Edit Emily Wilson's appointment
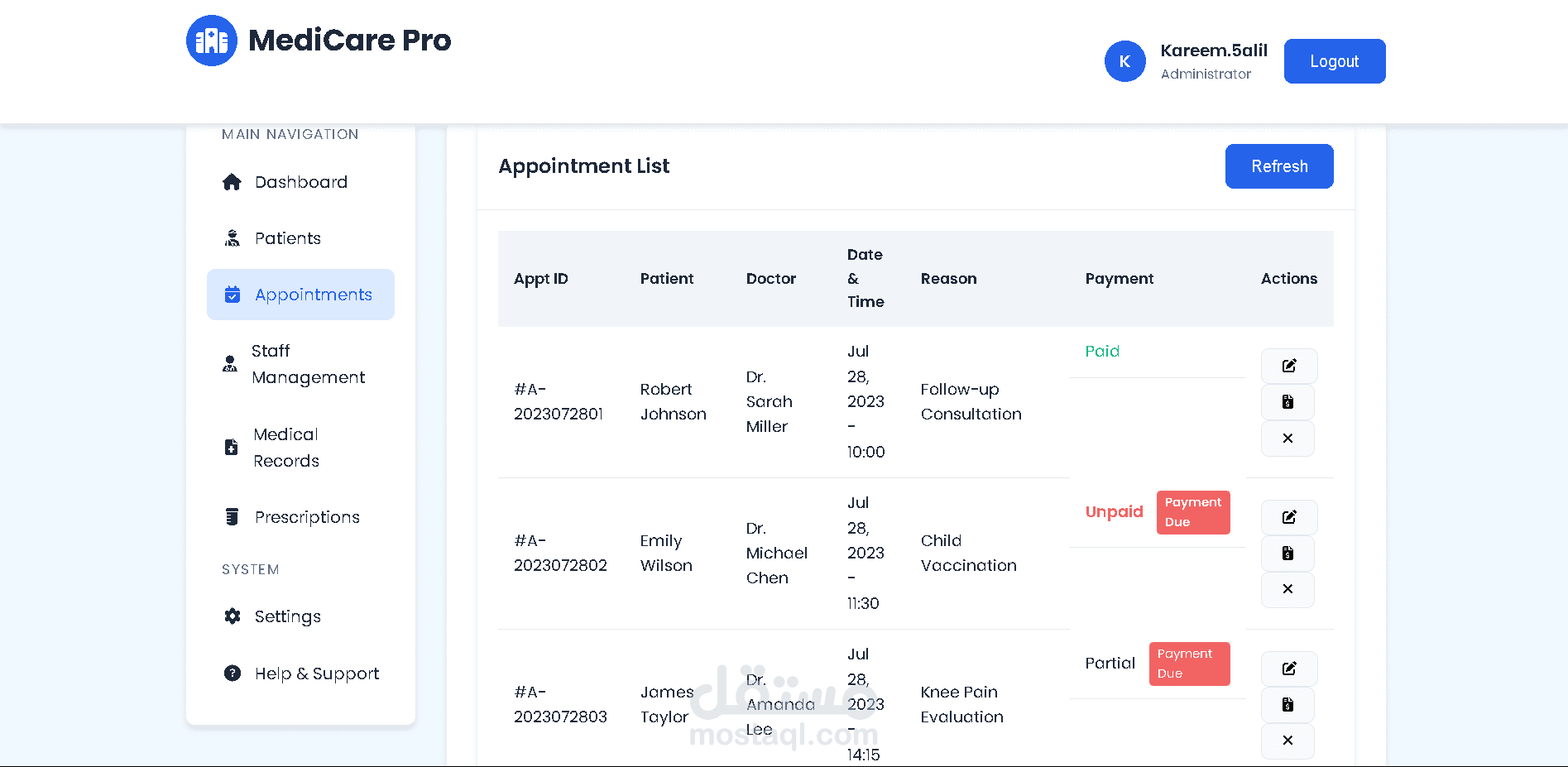This screenshot has height=767, width=1568. (x=1288, y=517)
